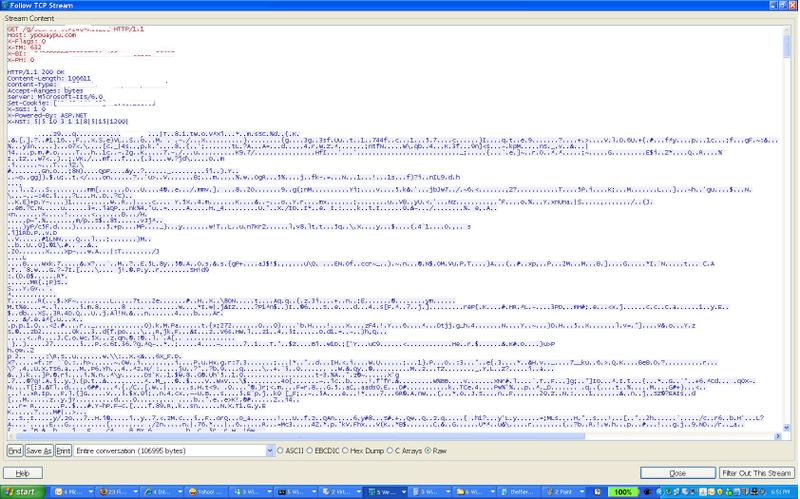Click the 'Set-Cookie:' header line

pos(81,103)
